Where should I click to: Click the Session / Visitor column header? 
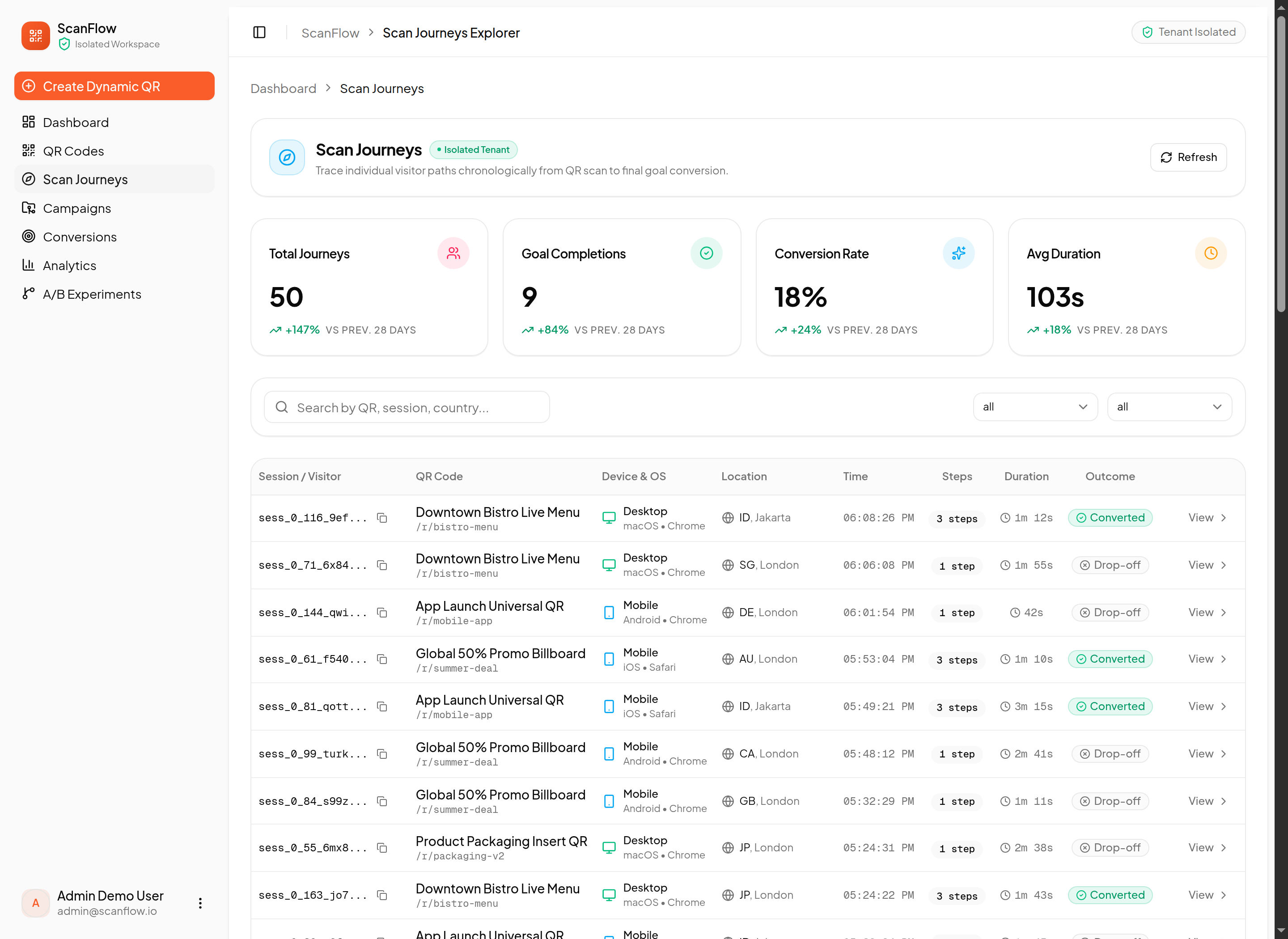(300, 476)
